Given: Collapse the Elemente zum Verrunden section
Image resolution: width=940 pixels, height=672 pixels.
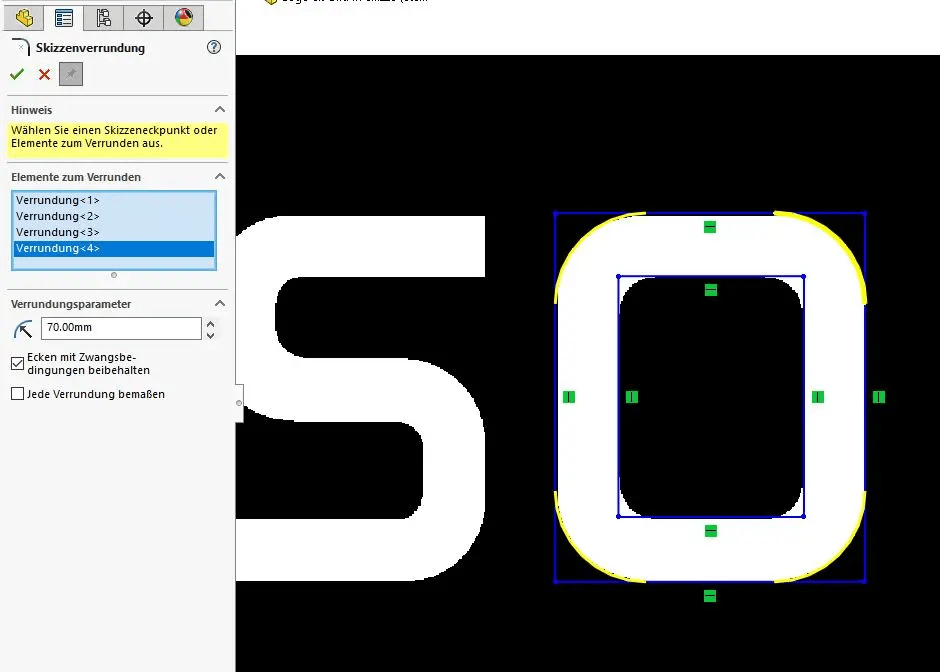Looking at the screenshot, I should (220, 177).
